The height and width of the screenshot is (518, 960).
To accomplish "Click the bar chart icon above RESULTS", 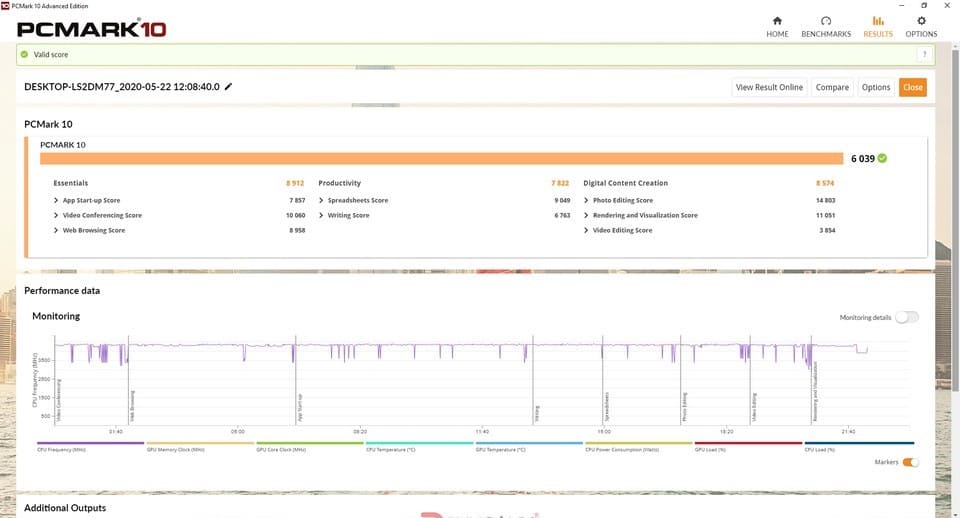I will coord(878,21).
